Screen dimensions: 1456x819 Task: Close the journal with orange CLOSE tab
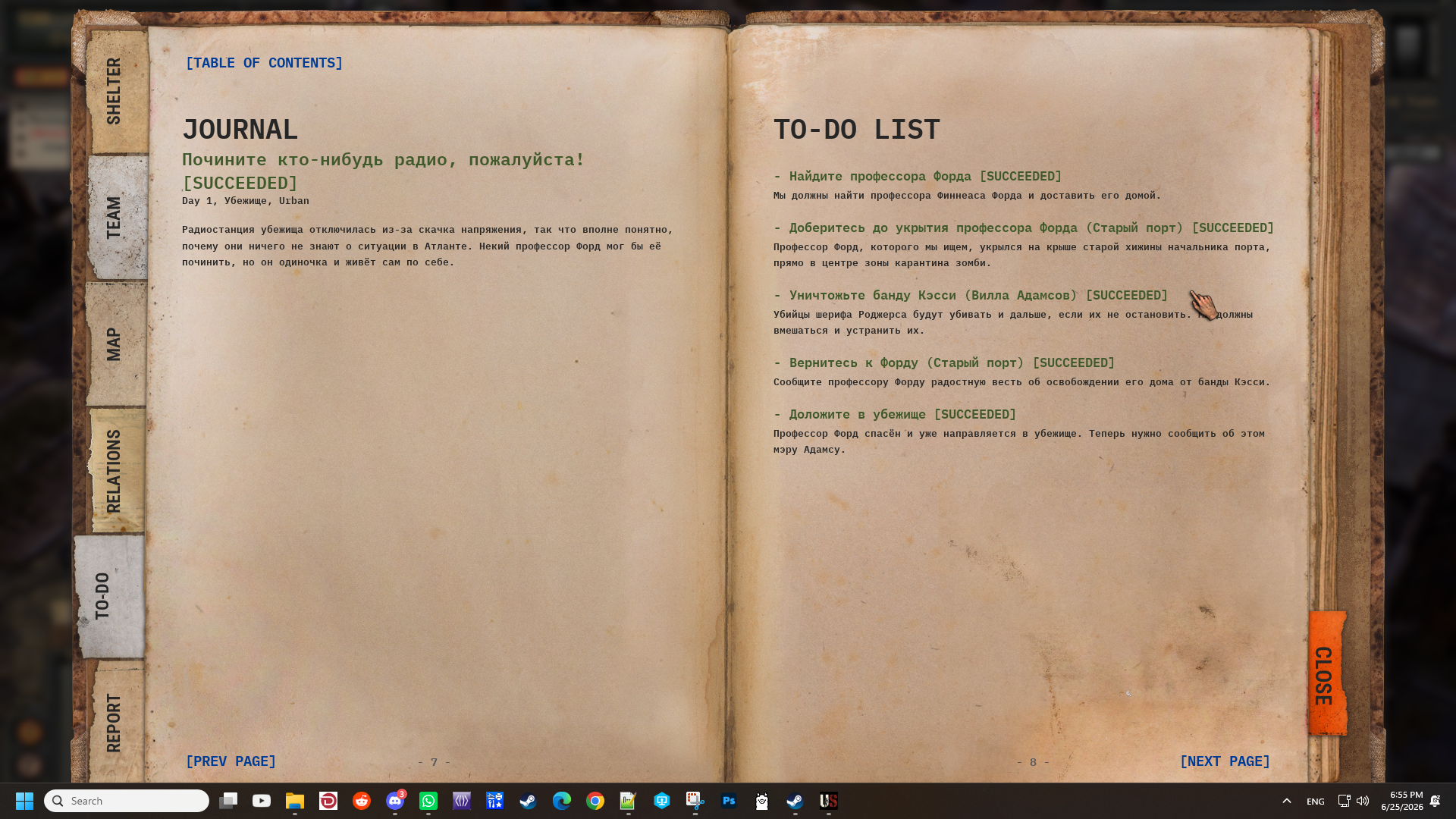(x=1326, y=673)
